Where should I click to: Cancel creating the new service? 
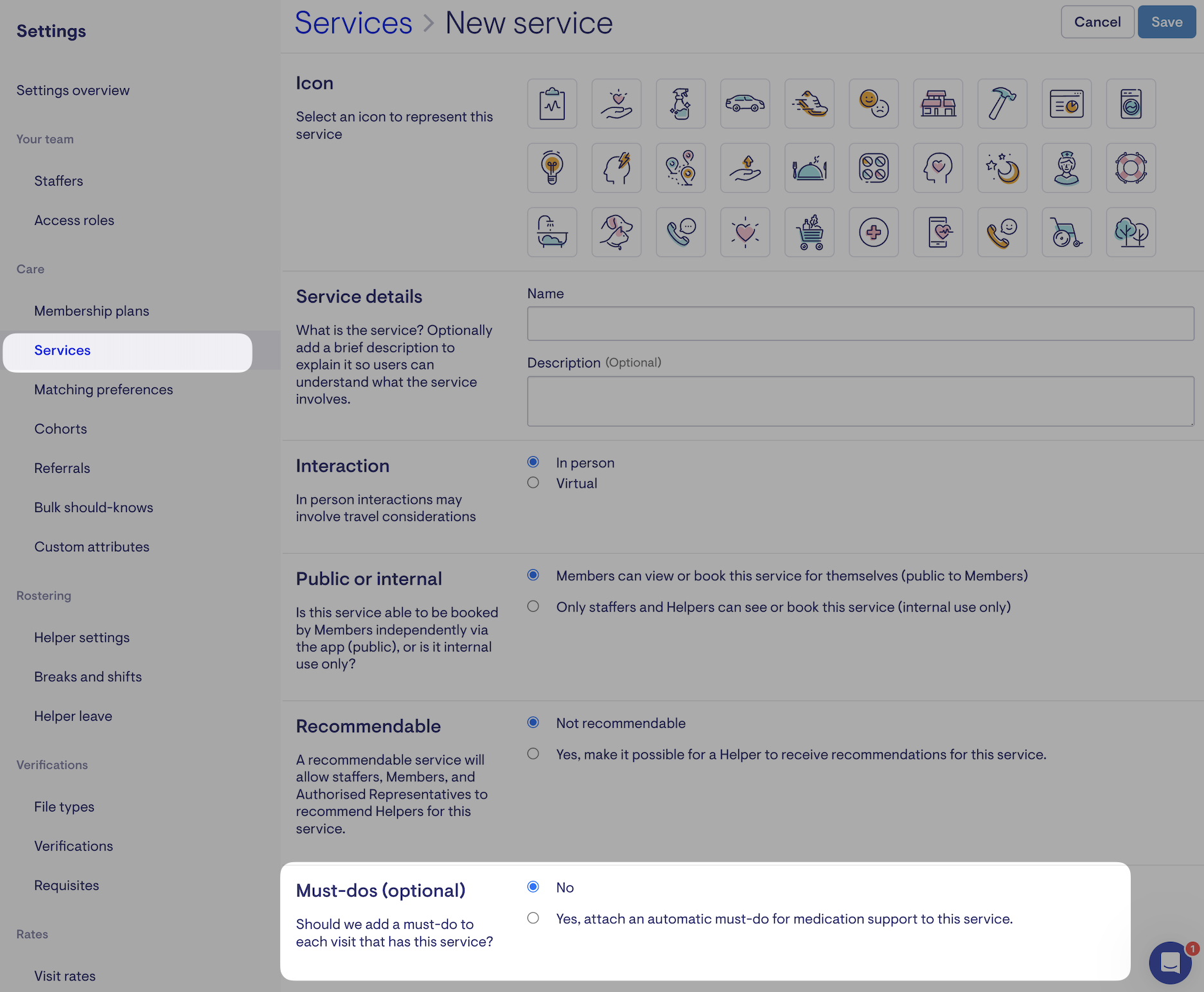point(1097,22)
